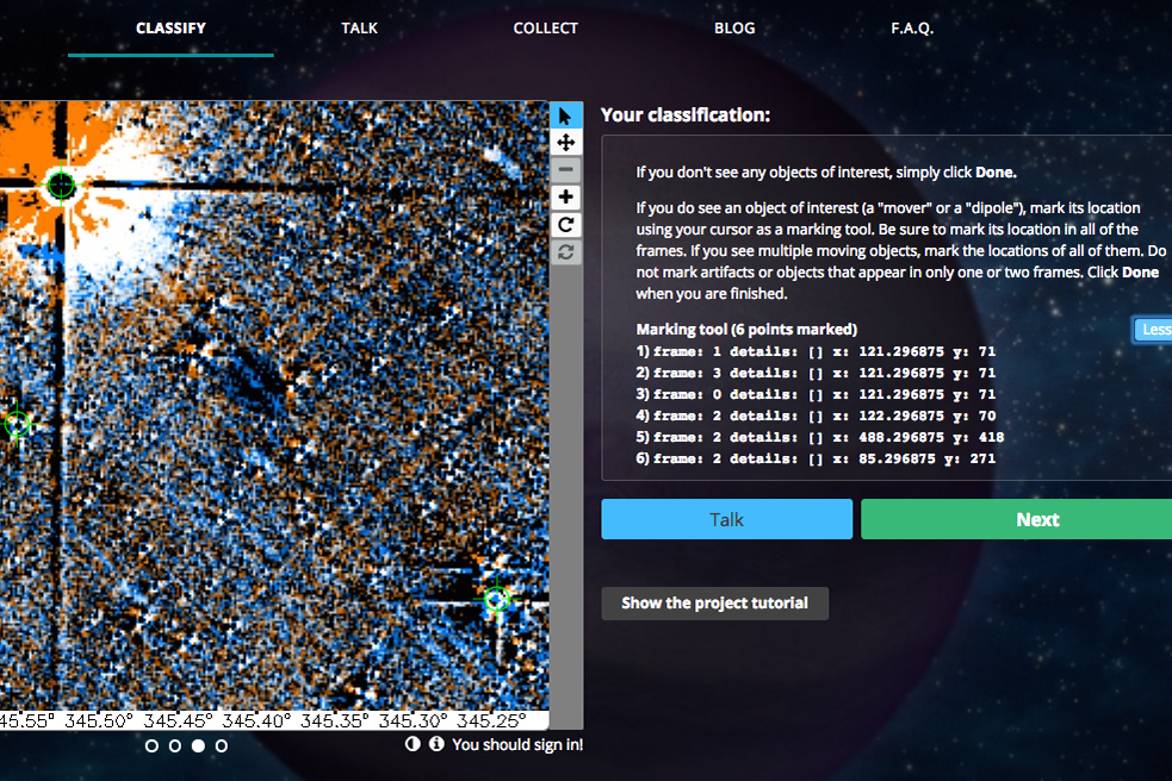
Task: Rotate the image with the clockwise arrow icon
Action: point(566,225)
